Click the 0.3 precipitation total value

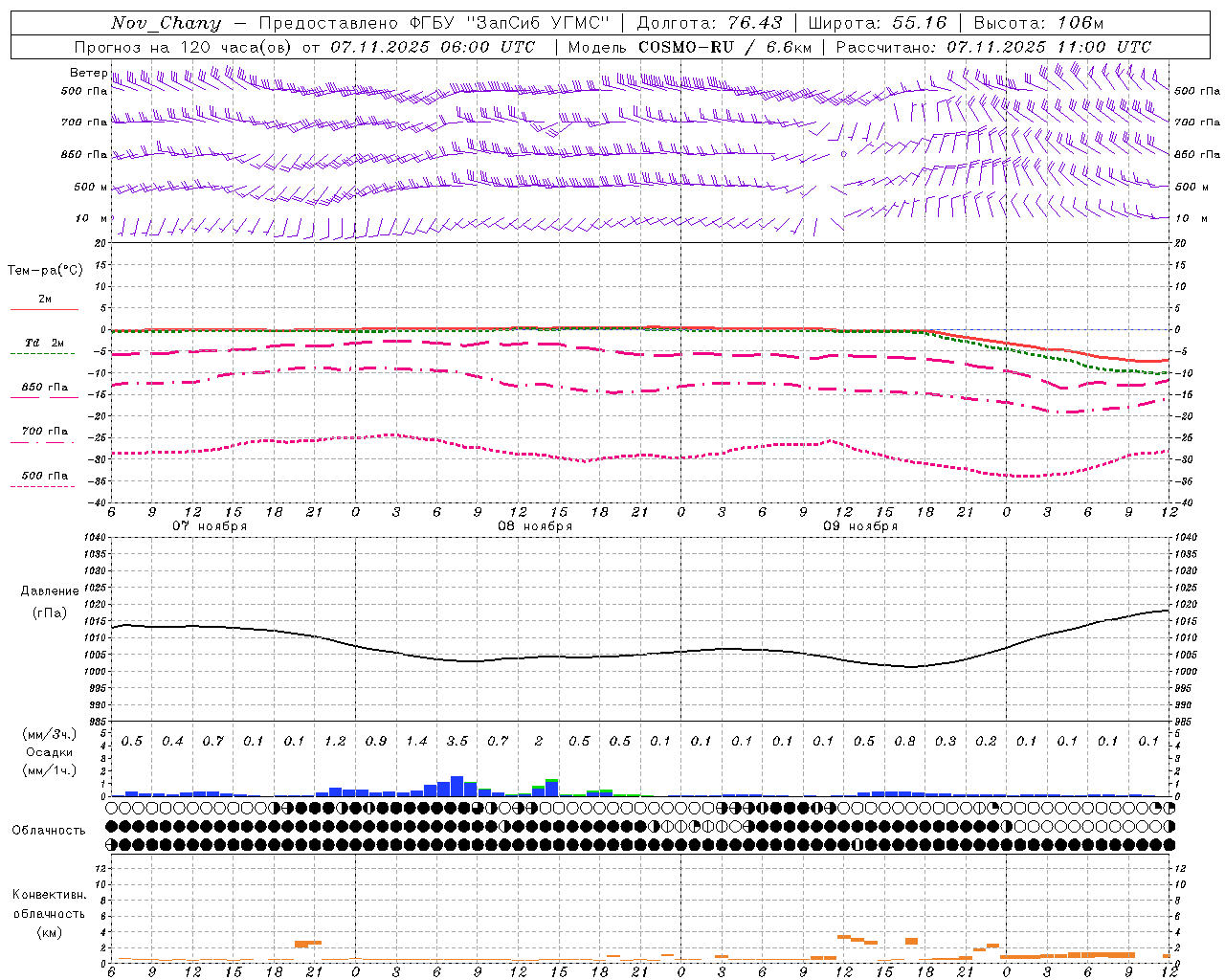946,741
